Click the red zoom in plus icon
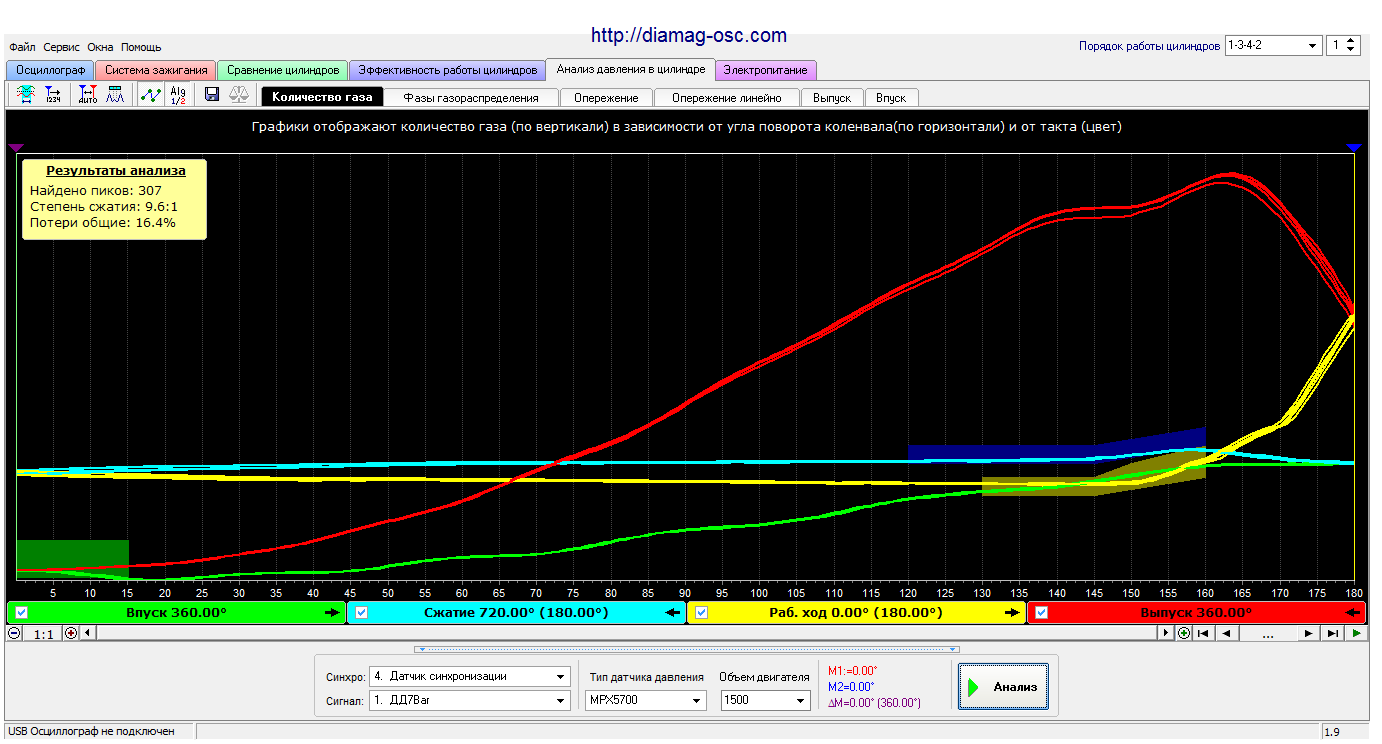 click(71, 633)
